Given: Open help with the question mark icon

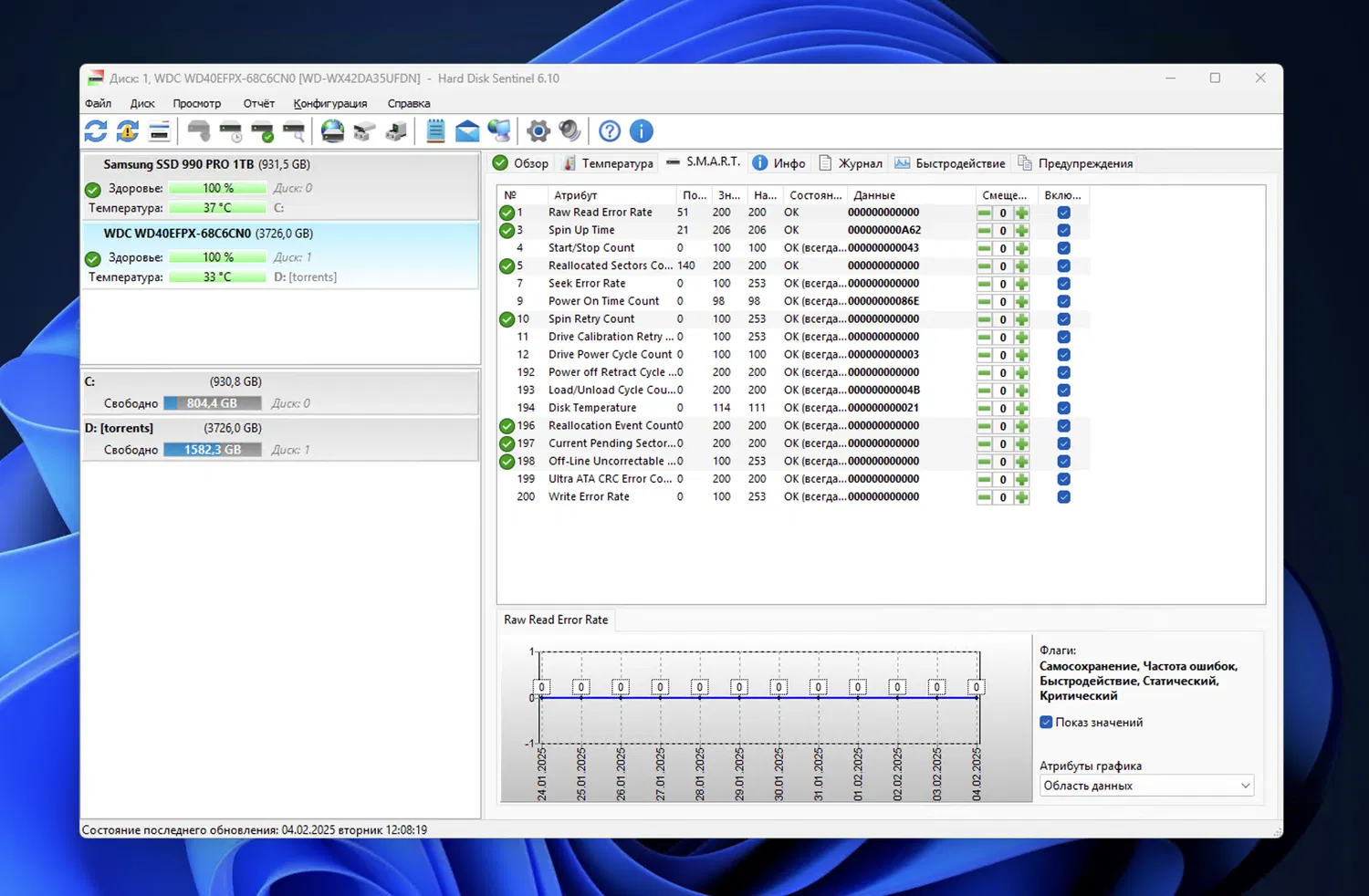Looking at the screenshot, I should click(x=610, y=131).
